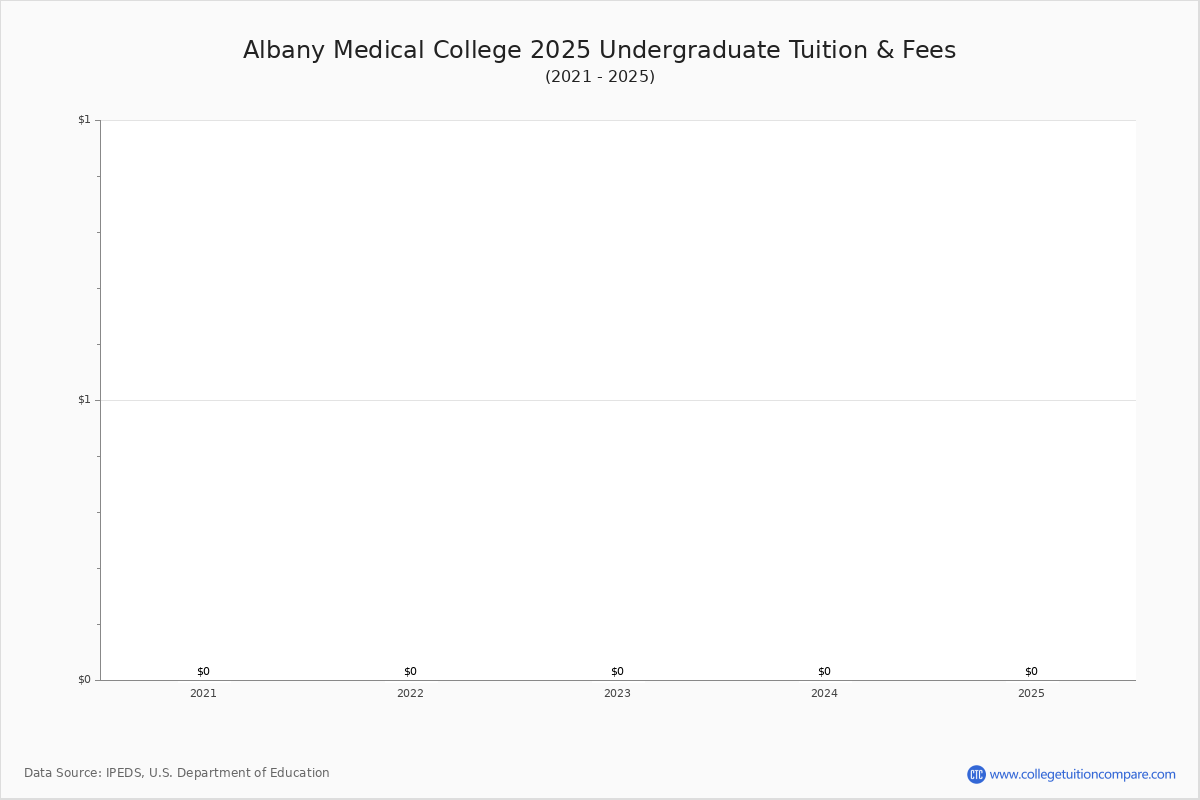Click the $0 y-axis label at the origin
The height and width of the screenshot is (800, 1200).
pos(84,680)
